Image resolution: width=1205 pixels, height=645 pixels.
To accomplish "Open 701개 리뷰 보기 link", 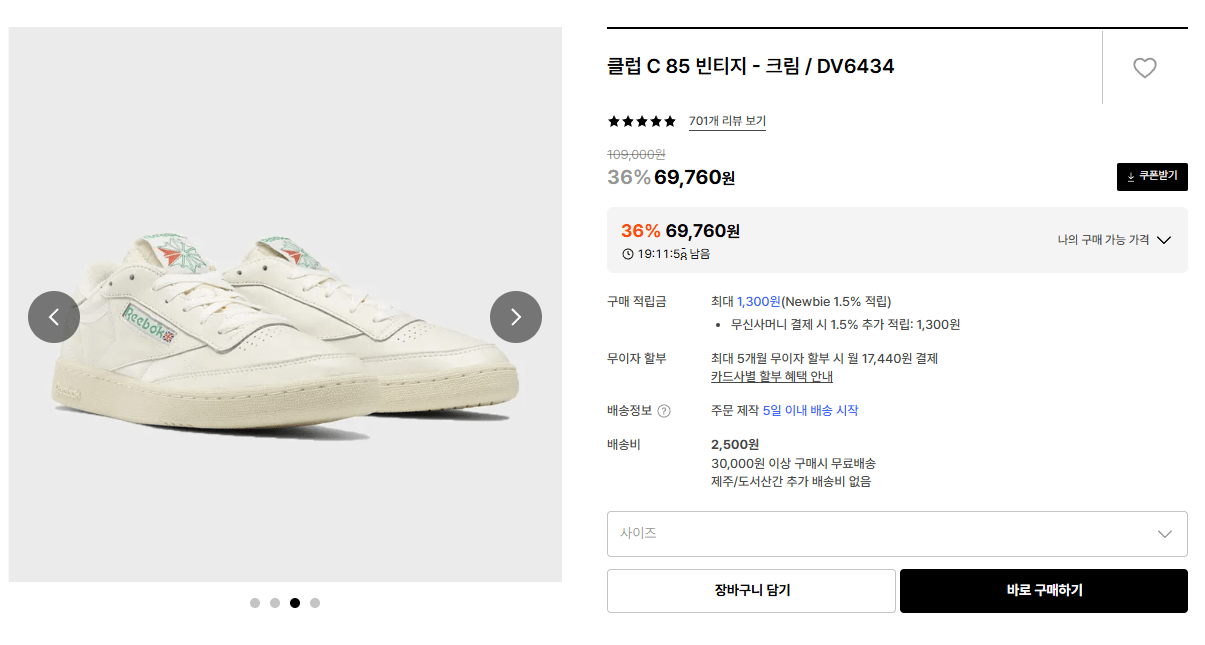I will [x=727, y=121].
